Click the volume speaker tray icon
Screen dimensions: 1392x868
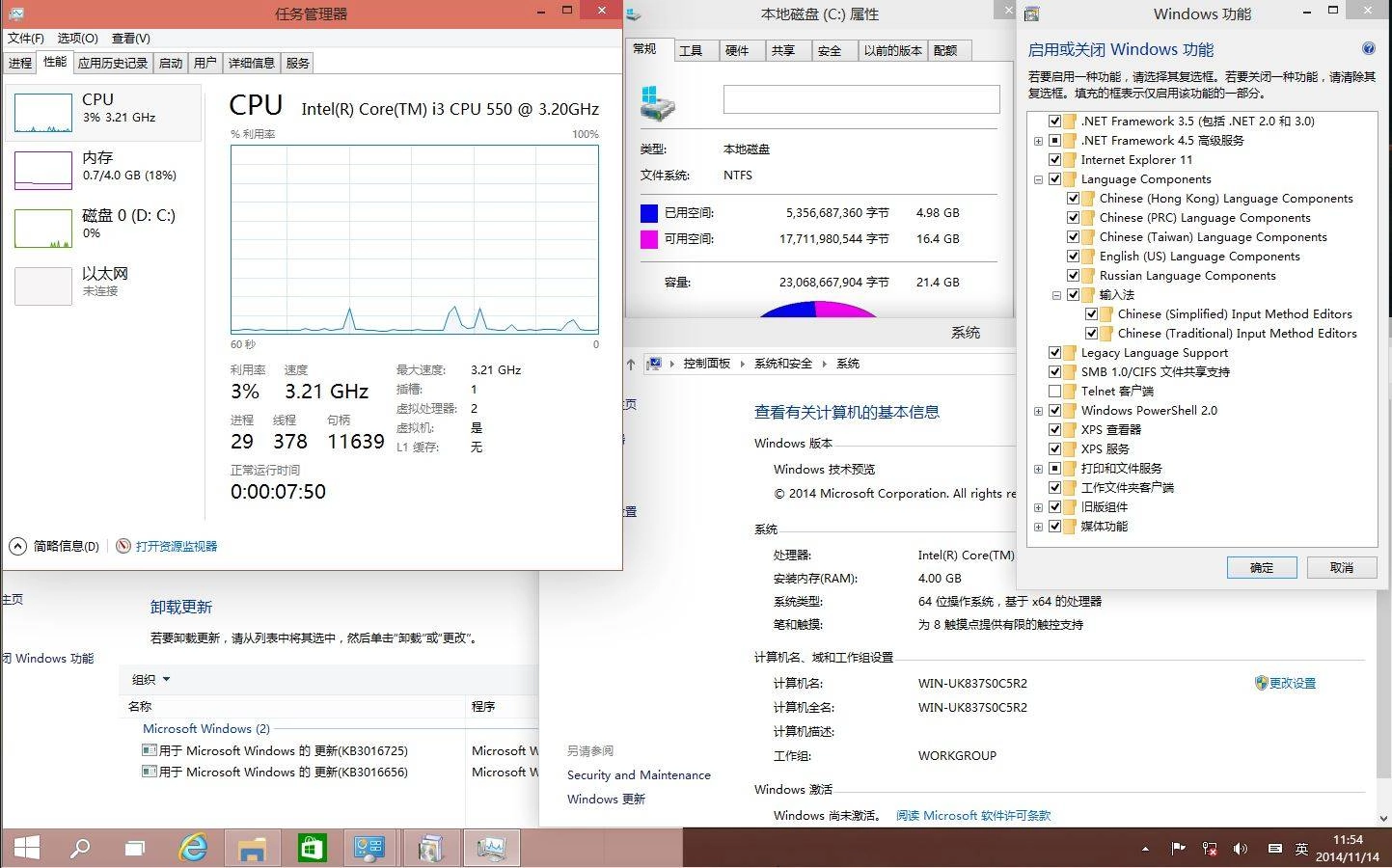(1241, 849)
